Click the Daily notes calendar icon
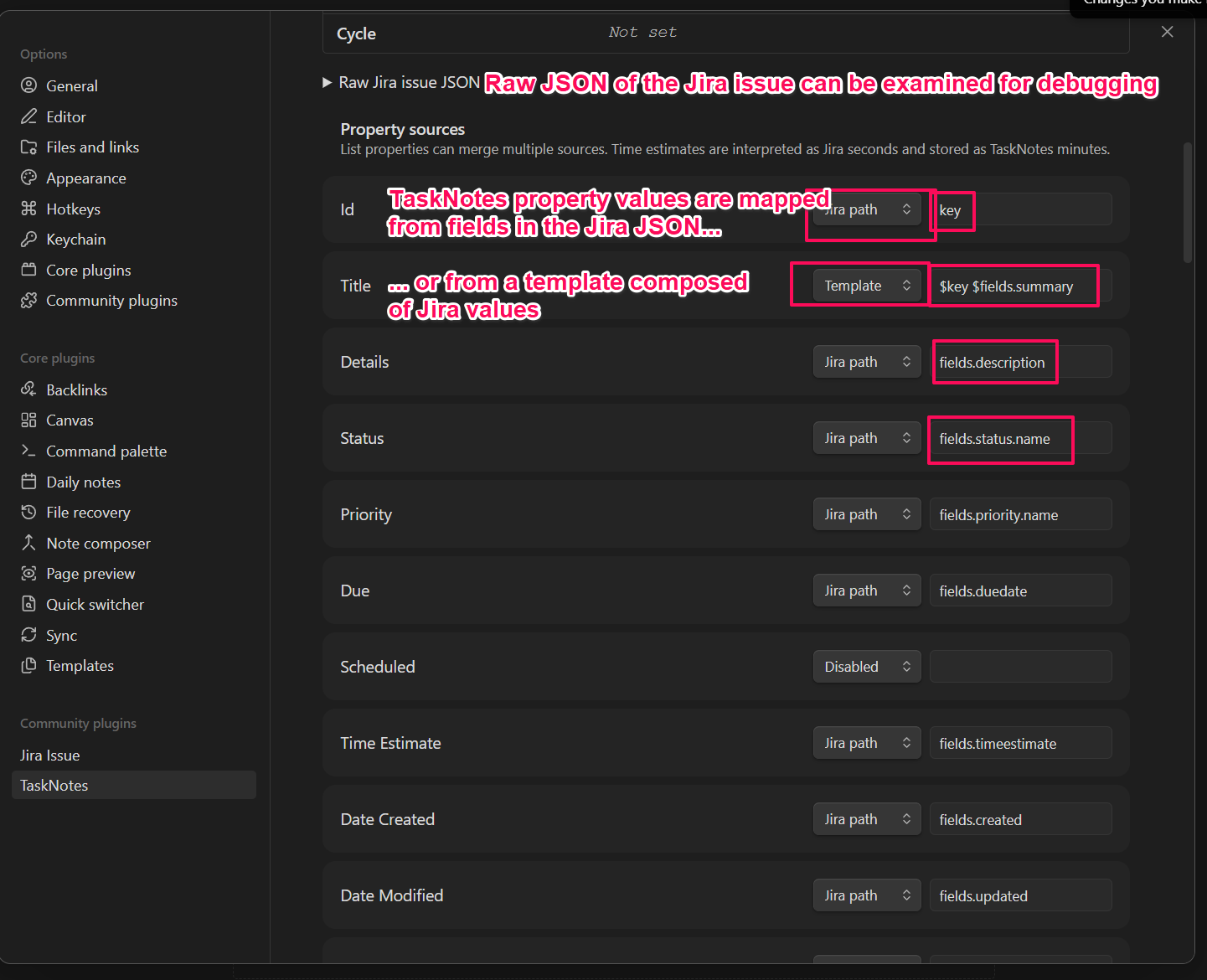The image size is (1207, 980). point(29,482)
